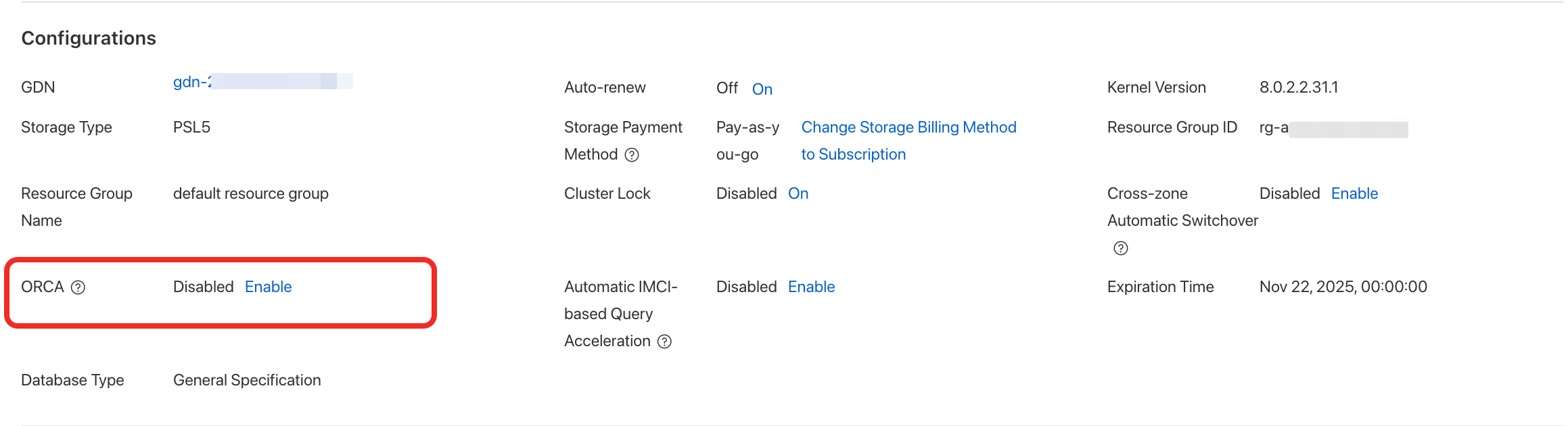Click the PSL5 storage type value

(191, 127)
